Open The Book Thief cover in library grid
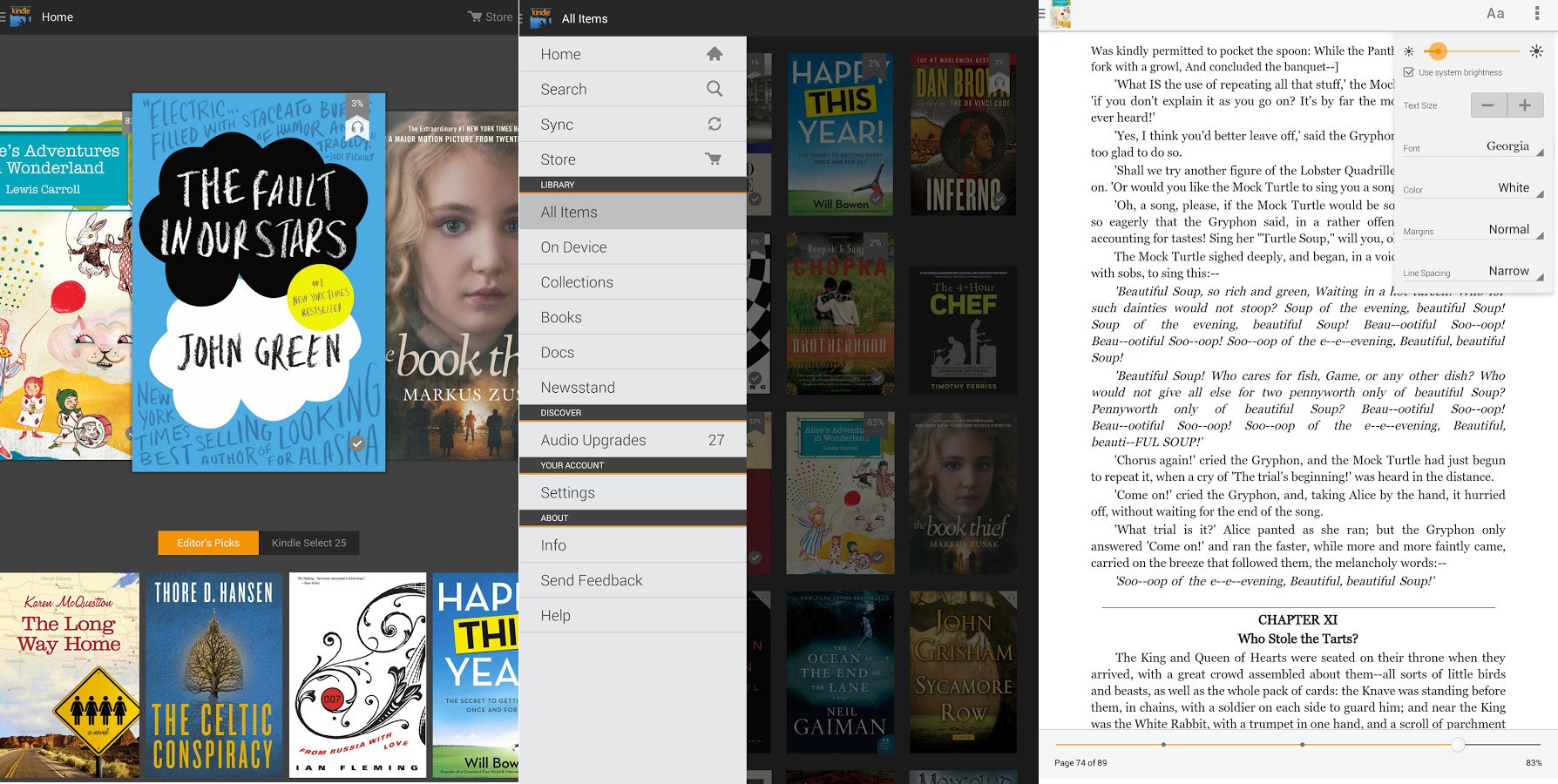This screenshot has height=784, width=1558. [x=964, y=493]
